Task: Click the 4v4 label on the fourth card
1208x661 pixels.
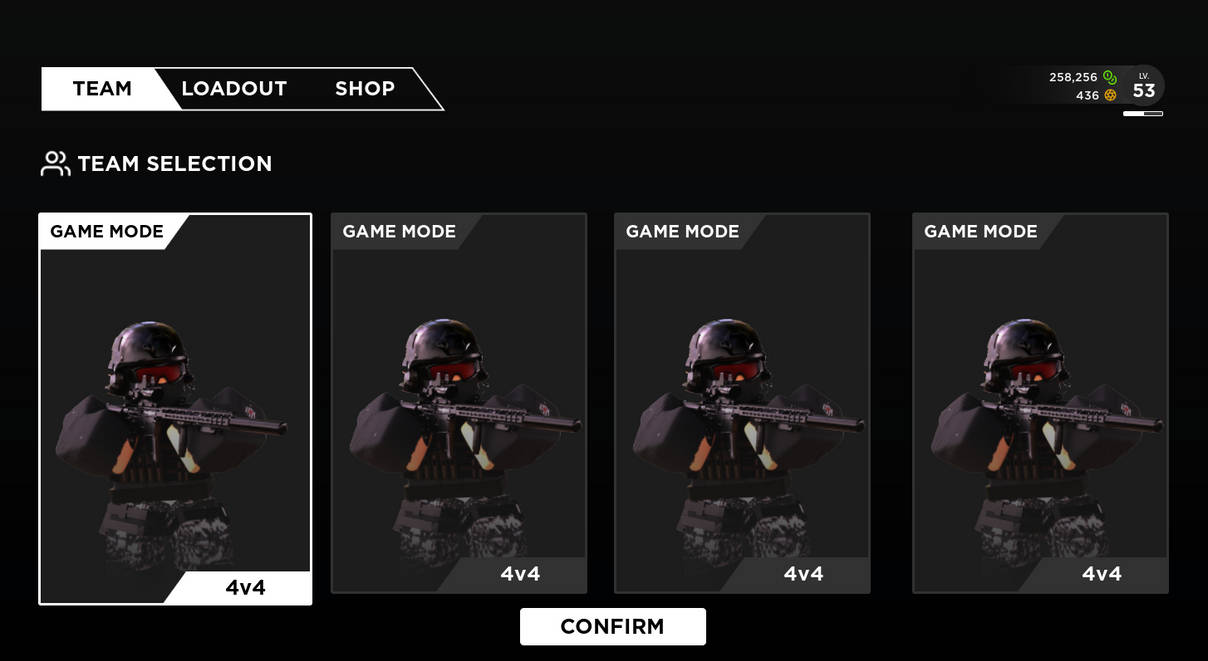Action: click(1102, 574)
